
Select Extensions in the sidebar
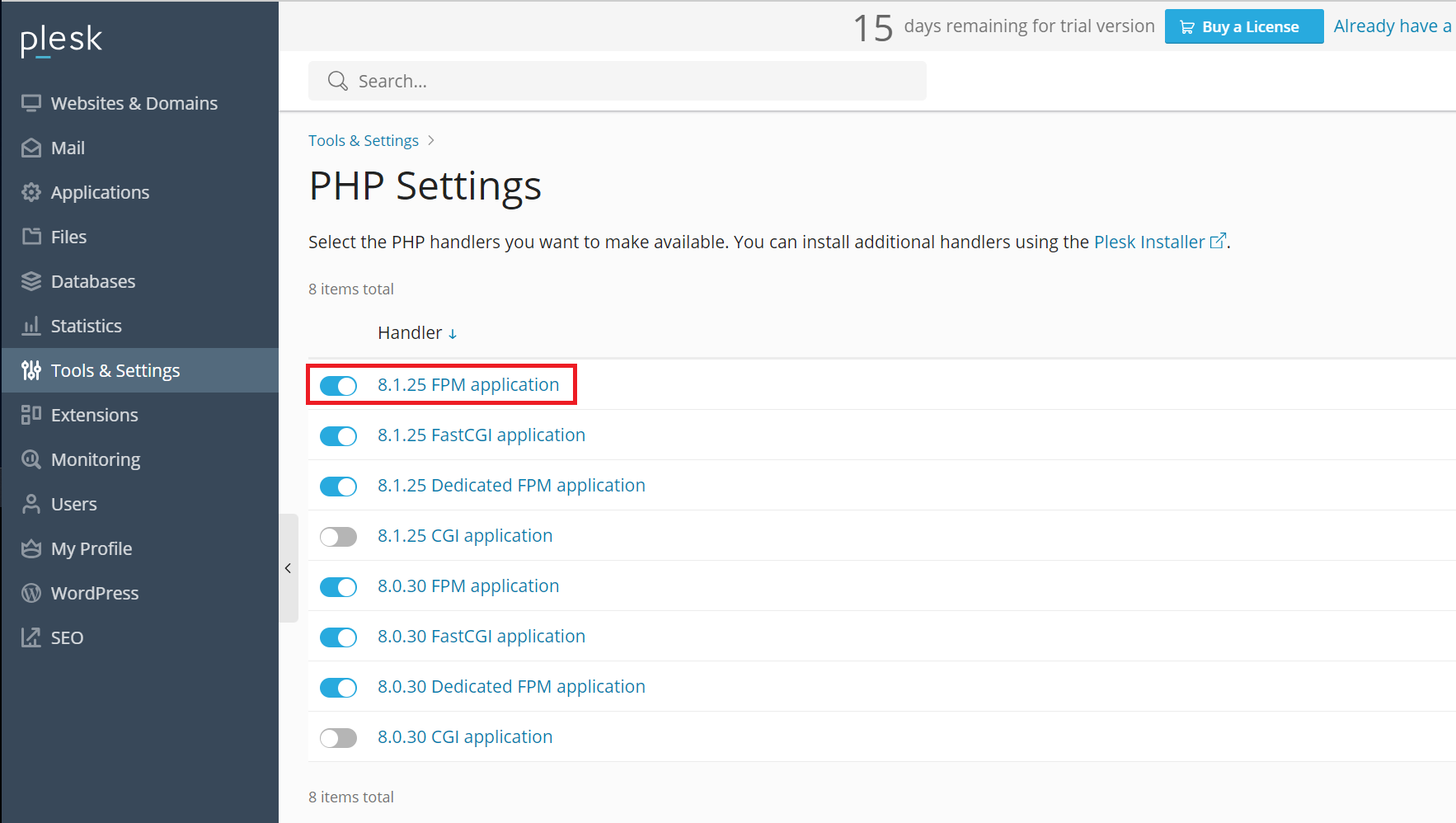click(139, 415)
